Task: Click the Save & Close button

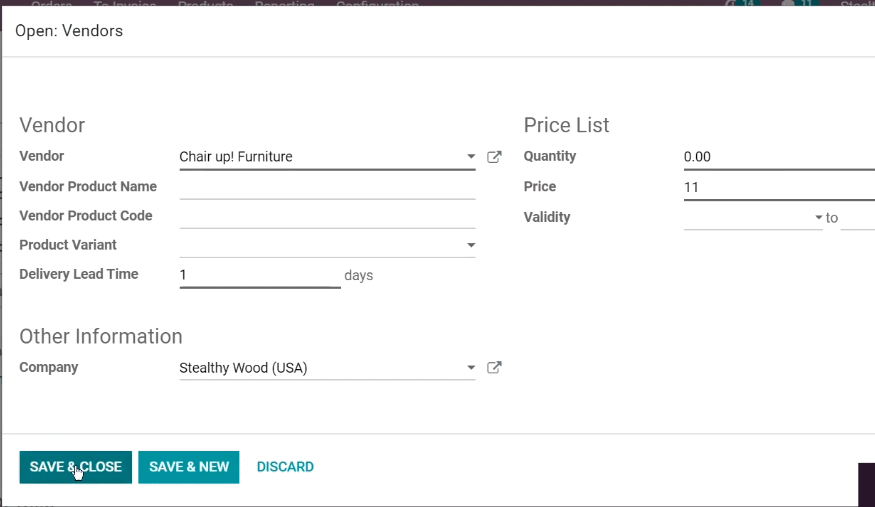Action: point(75,467)
